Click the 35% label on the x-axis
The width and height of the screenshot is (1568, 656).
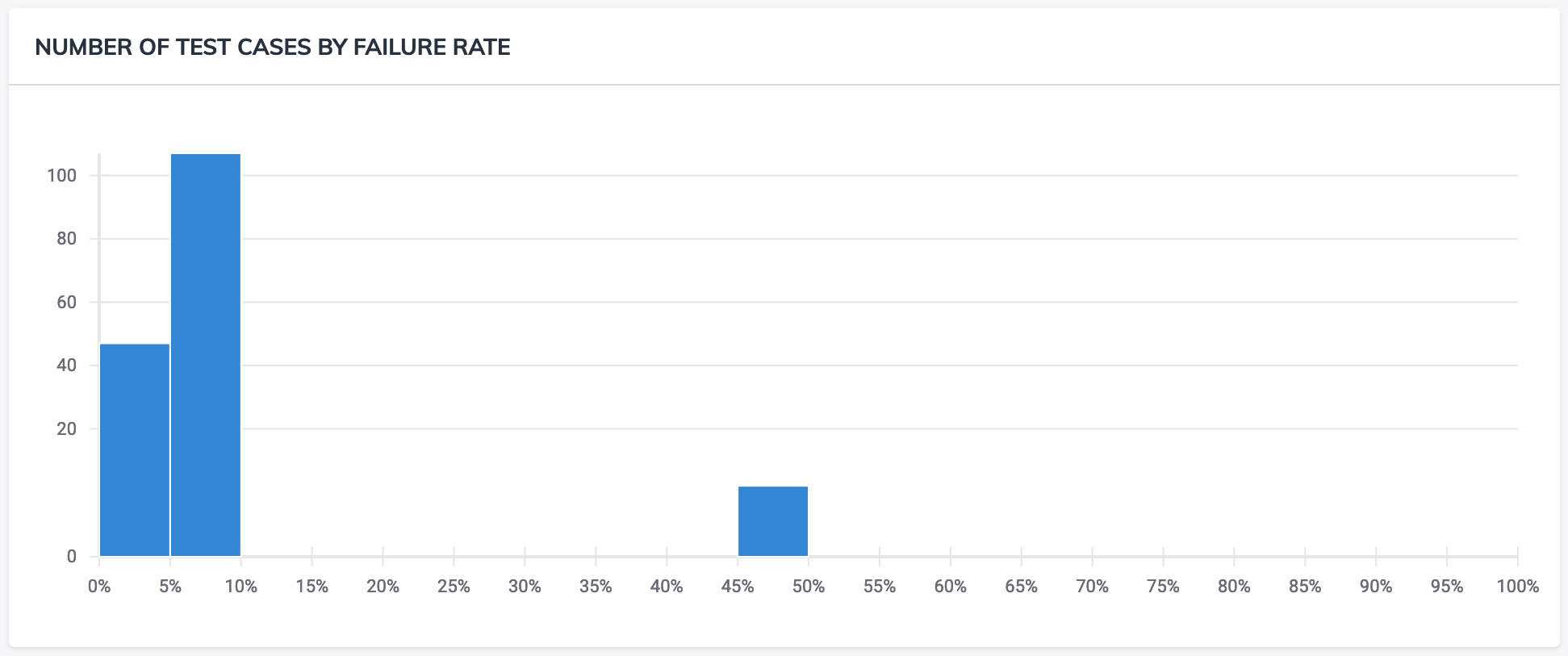596,587
